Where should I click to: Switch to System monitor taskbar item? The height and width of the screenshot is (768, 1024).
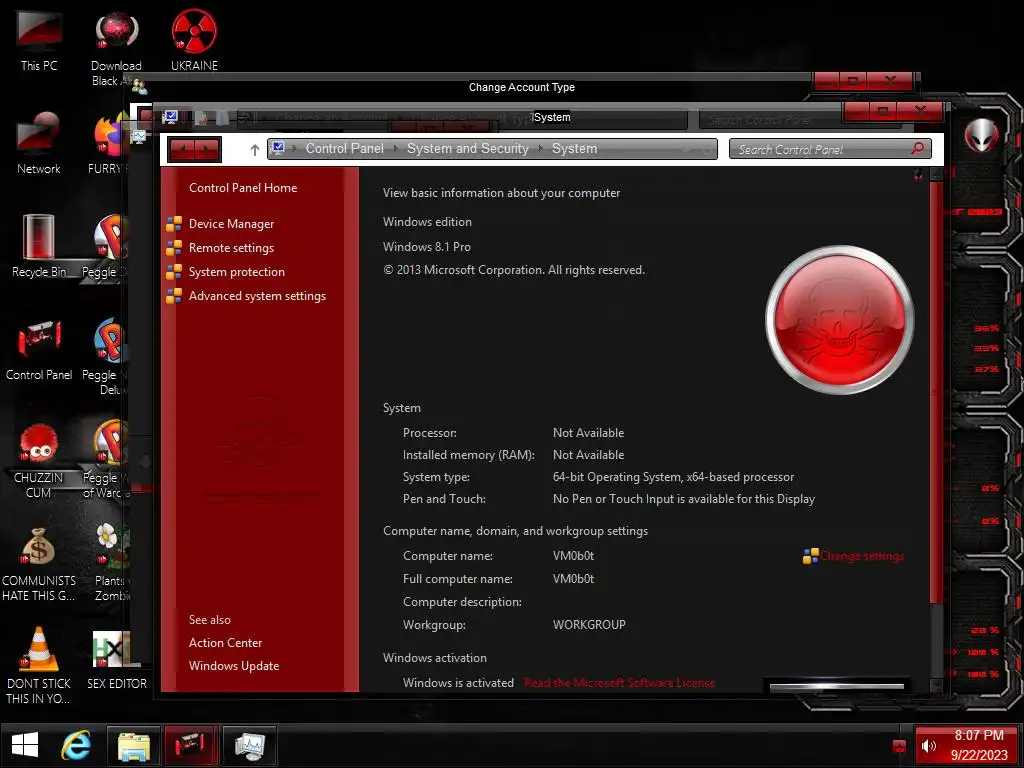[249, 745]
